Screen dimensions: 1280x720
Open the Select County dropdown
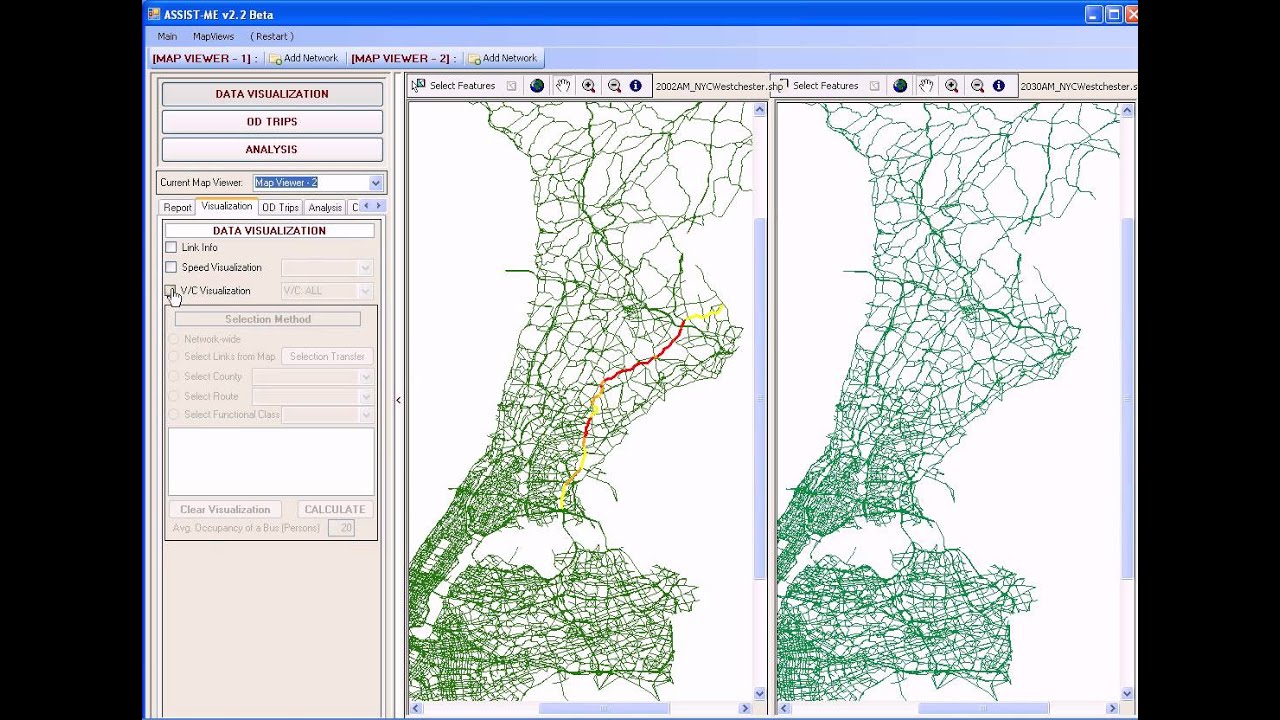(x=365, y=377)
